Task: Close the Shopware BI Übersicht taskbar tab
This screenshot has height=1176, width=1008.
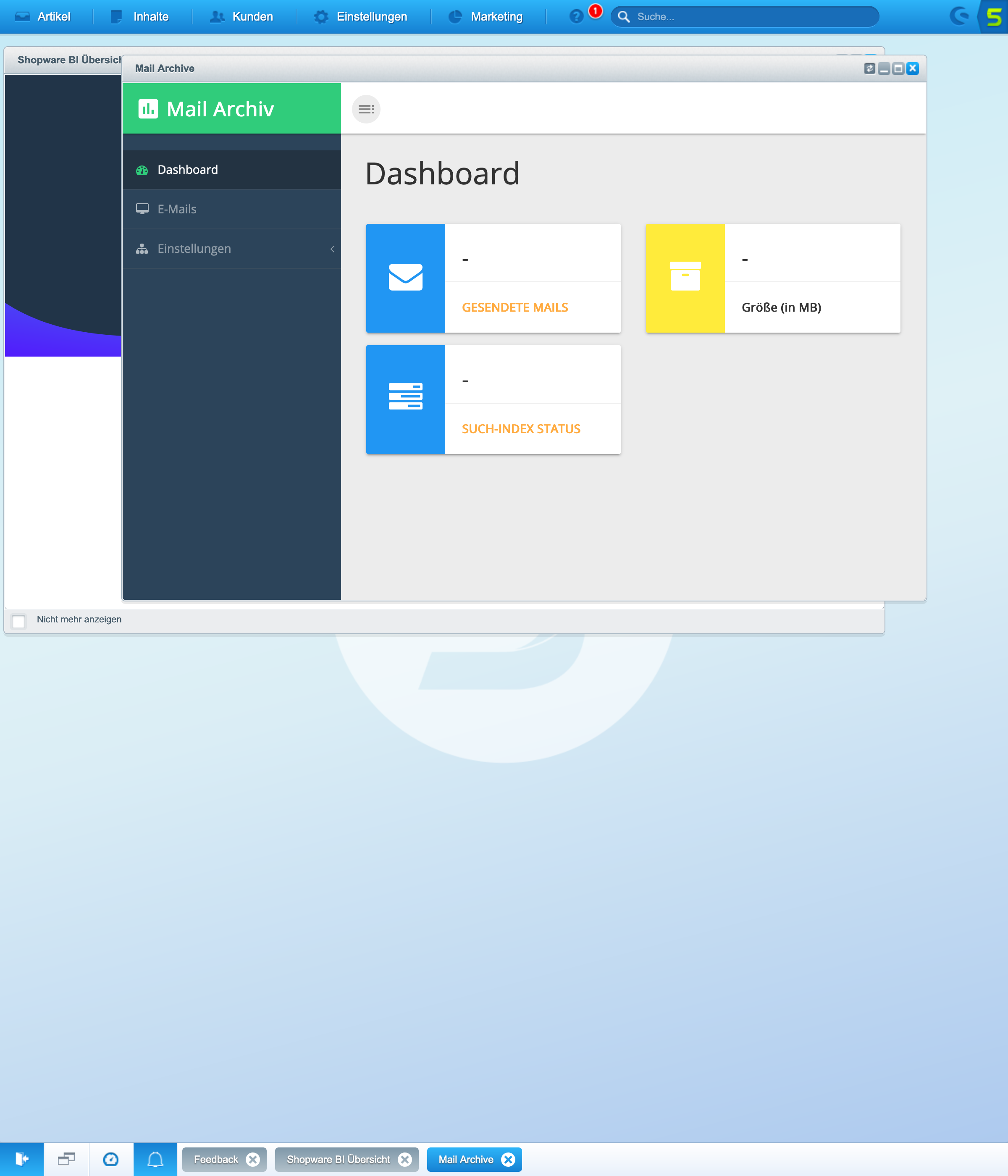Action: pyautogui.click(x=405, y=1160)
